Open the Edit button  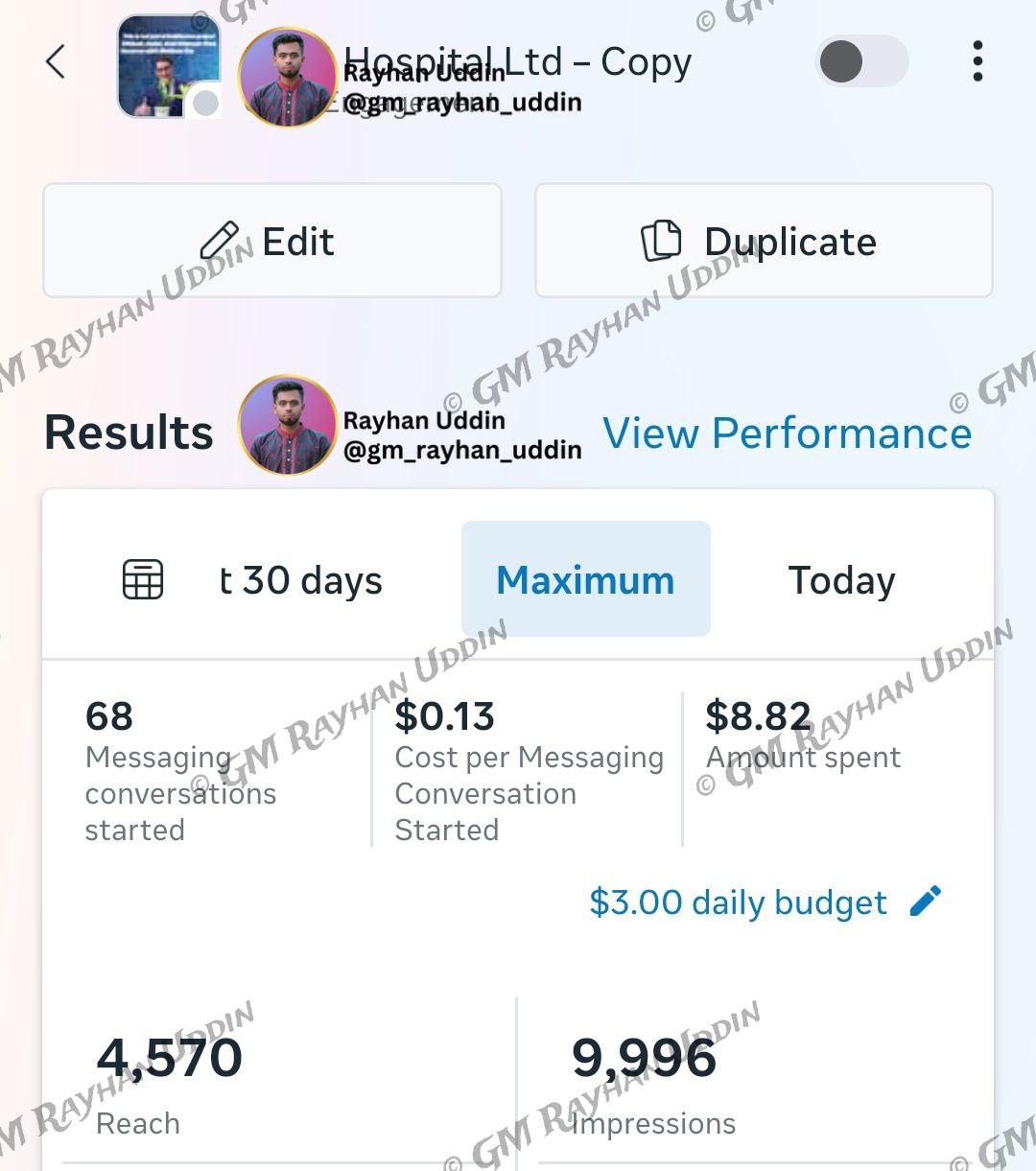pos(272,241)
